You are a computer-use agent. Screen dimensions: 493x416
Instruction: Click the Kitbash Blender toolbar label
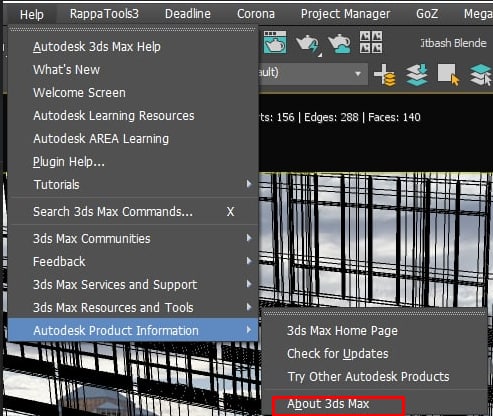[x=453, y=43]
